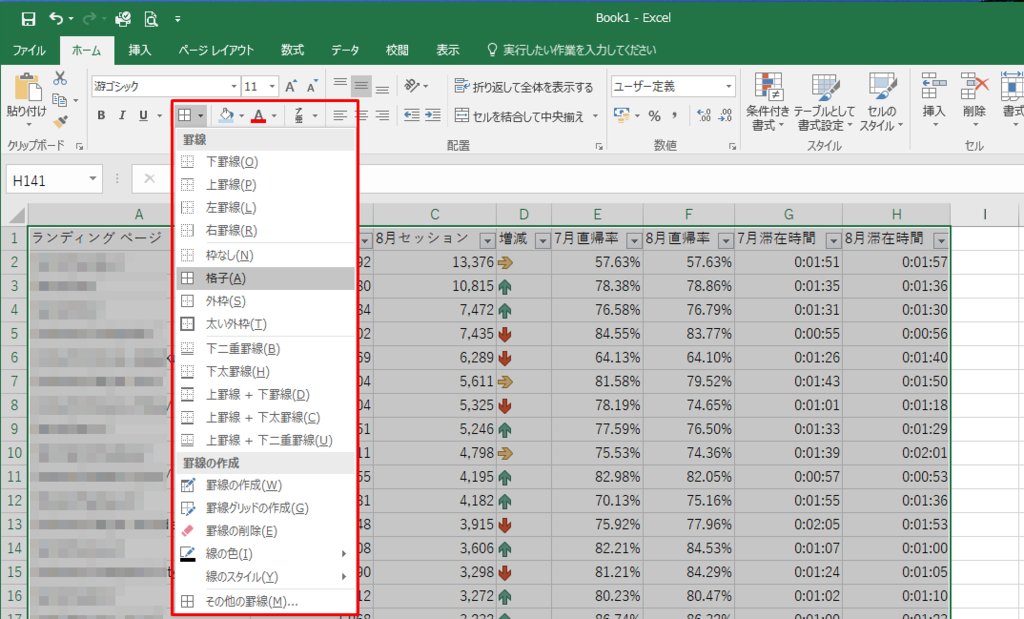Expand Merge & Center dropdown arrow
The width and height of the screenshot is (1024, 619).
coord(595,116)
